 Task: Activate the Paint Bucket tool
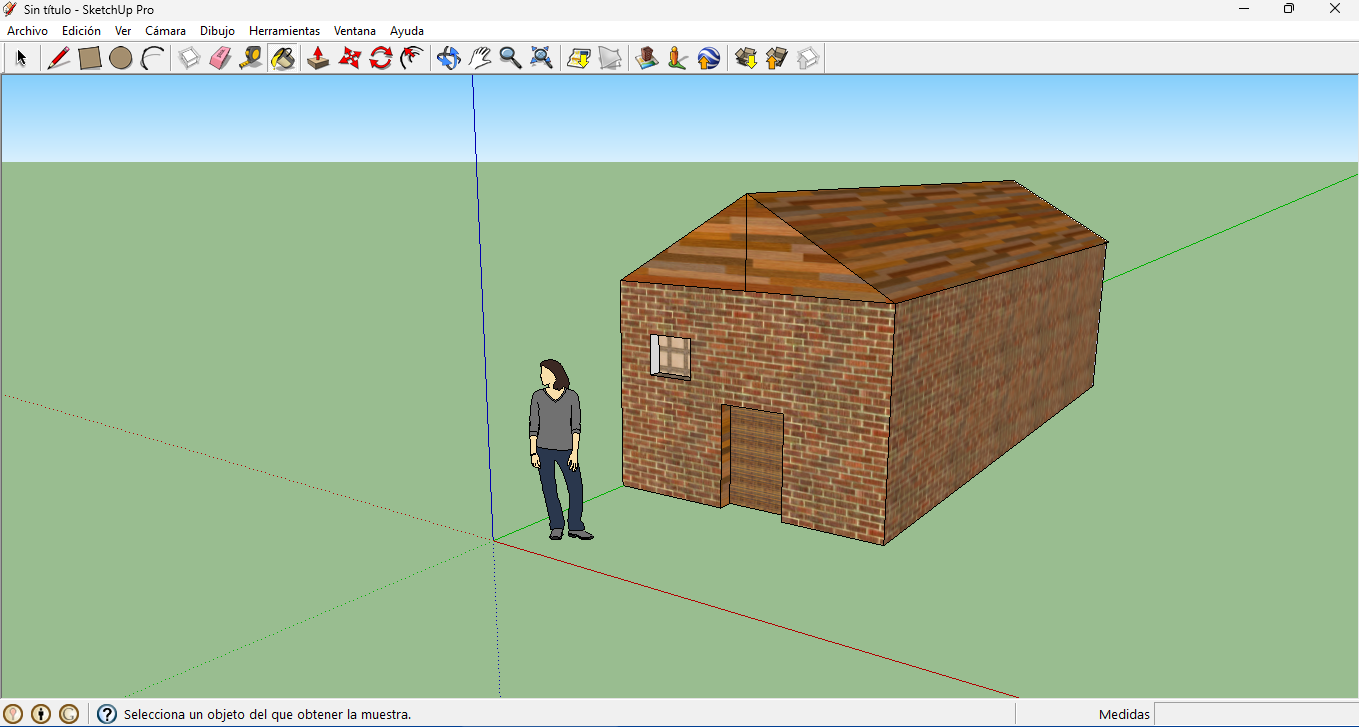coord(283,58)
